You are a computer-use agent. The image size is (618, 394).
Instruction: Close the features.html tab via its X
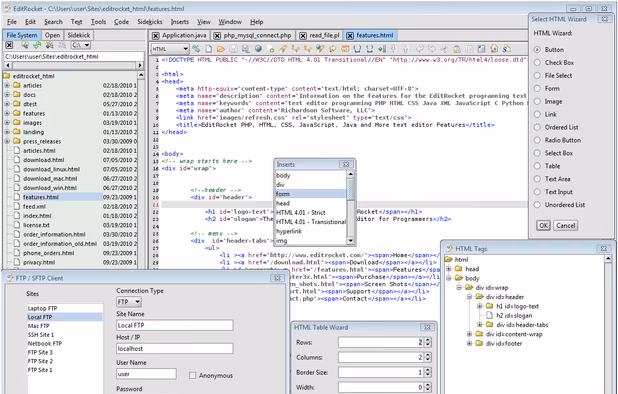pos(350,36)
